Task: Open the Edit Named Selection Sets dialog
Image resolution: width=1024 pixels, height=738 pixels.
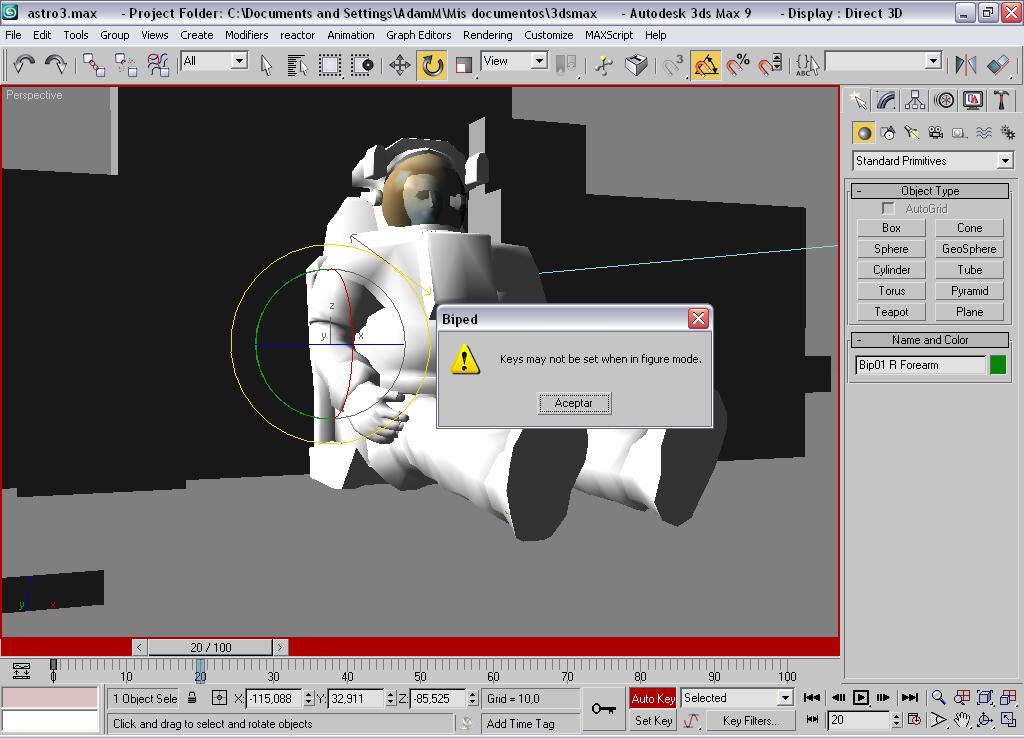Action: point(807,65)
